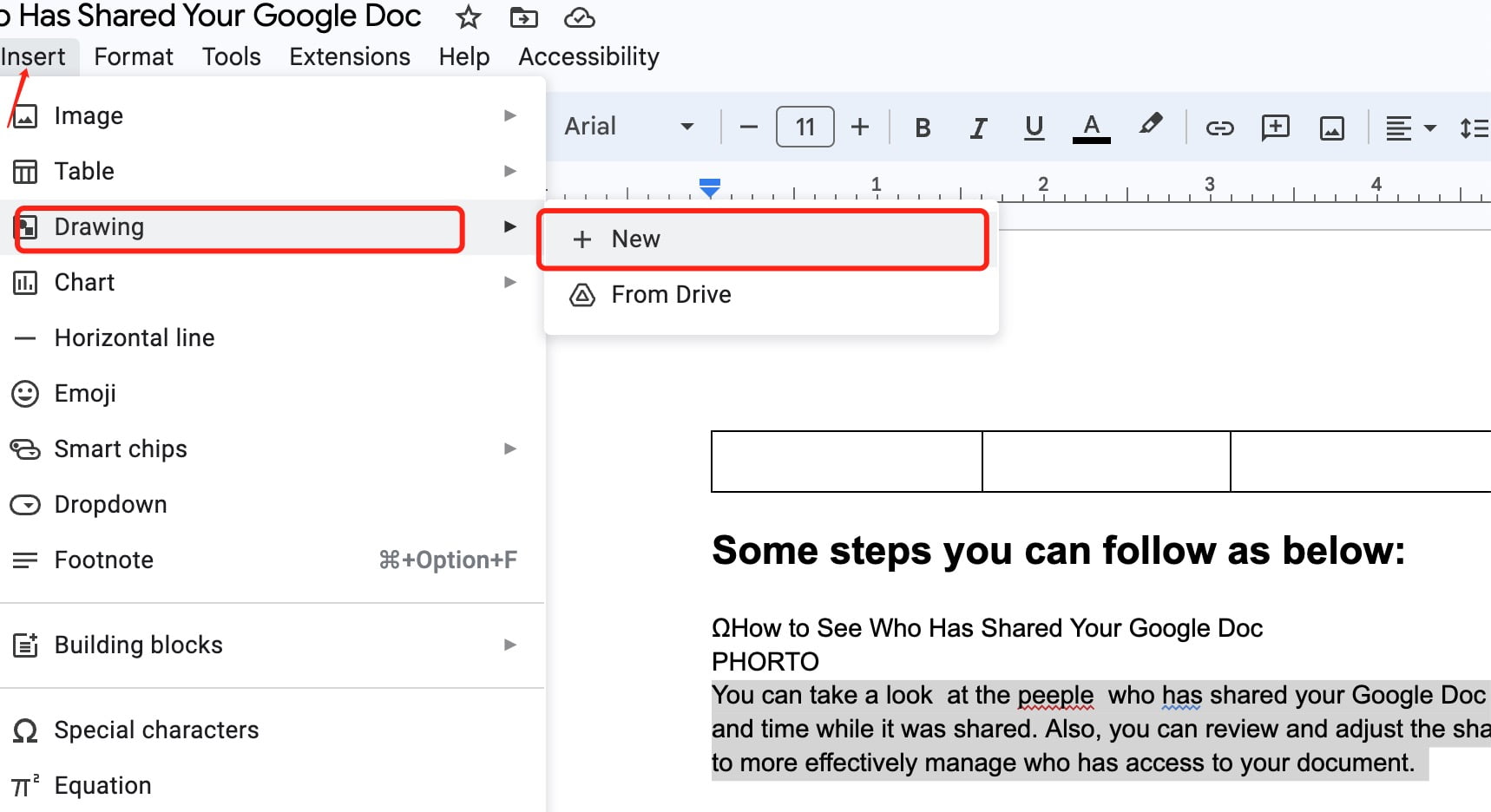Screen dimensions: 1491x812
Task: Open the Arial font dropdown
Action: [629, 127]
